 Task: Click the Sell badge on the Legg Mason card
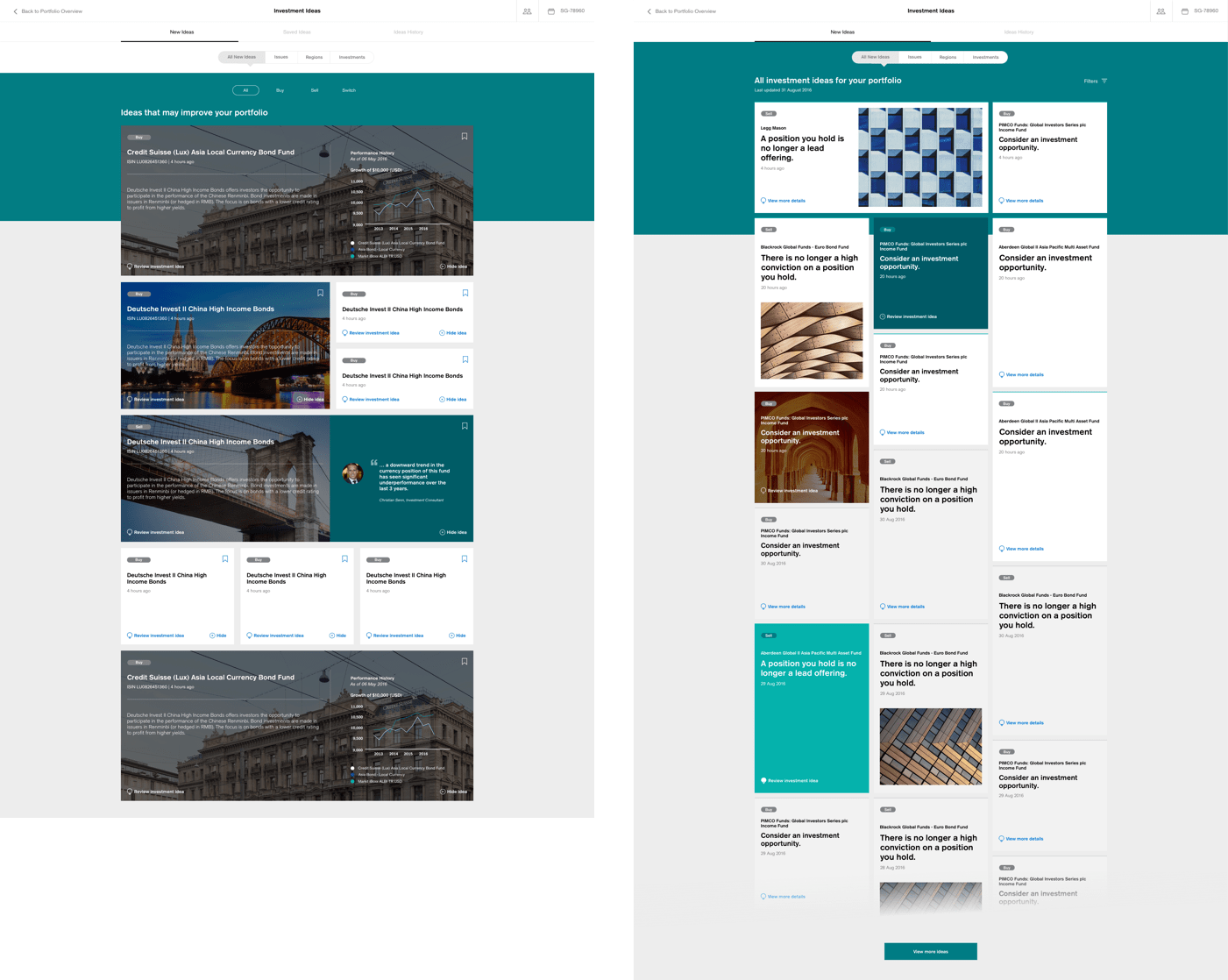(x=769, y=113)
